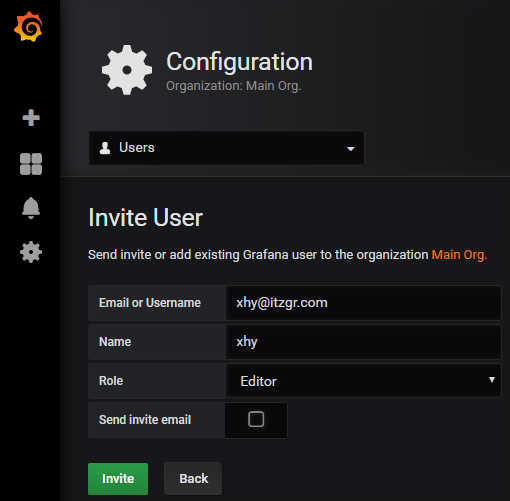This screenshot has width=510, height=501.
Task: Click the Invite User heading
Action: [145, 217]
